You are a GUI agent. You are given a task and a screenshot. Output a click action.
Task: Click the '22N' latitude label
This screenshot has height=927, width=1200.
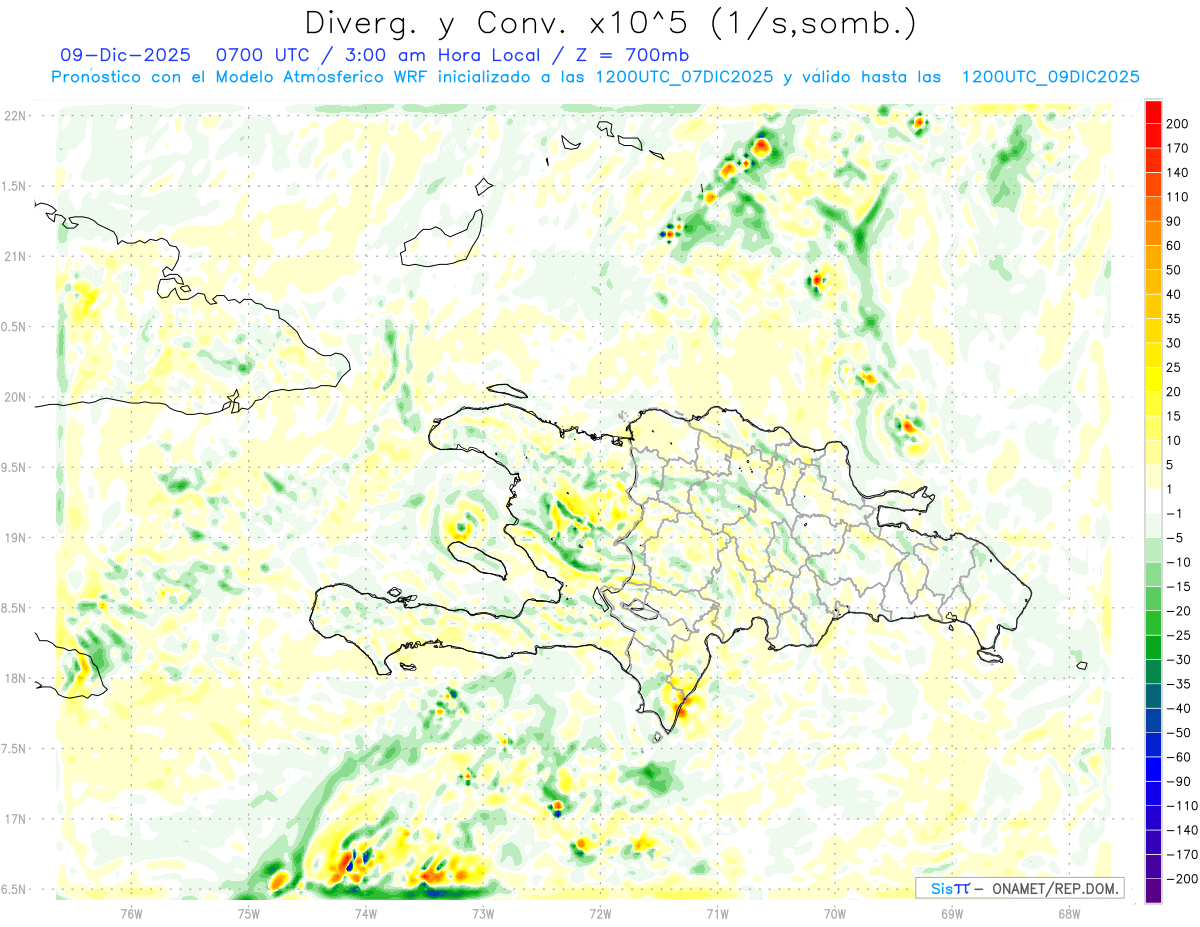point(15,116)
